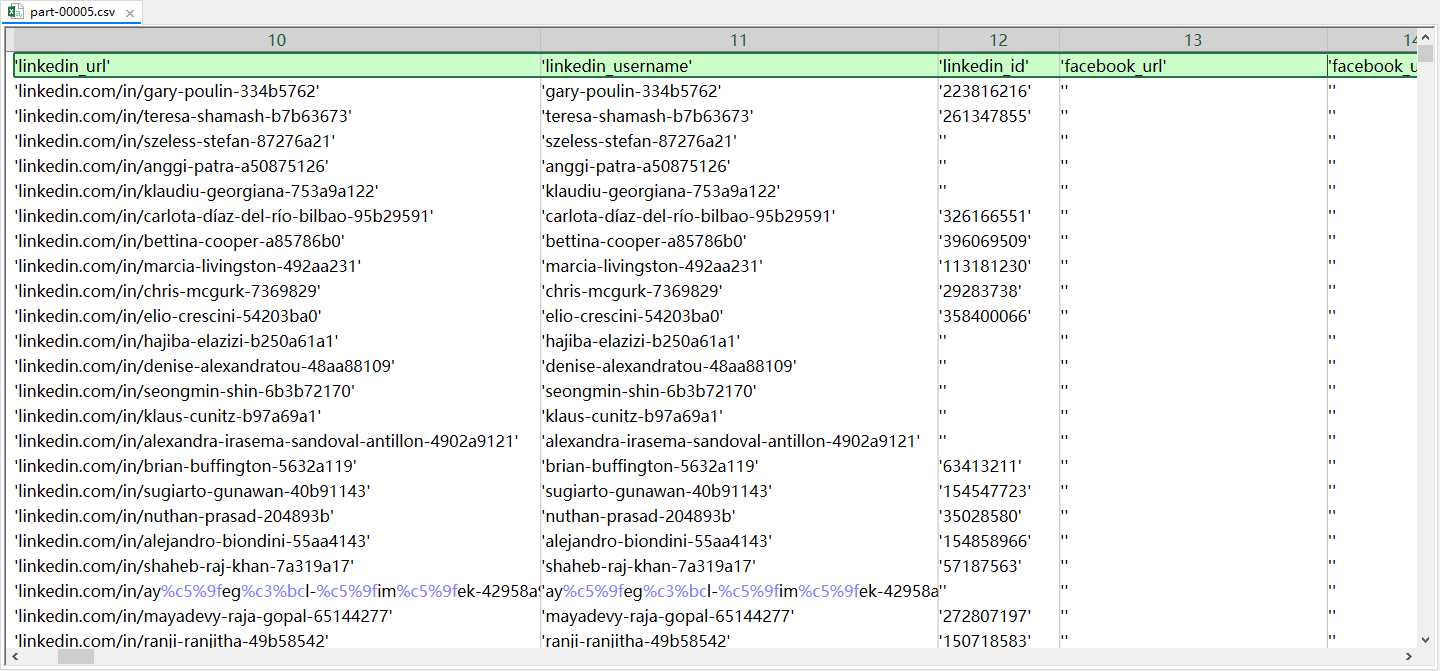The width and height of the screenshot is (1440, 671).
Task: Click the 'marcia-livingston-492aa231' username cell
Action: pos(739,266)
